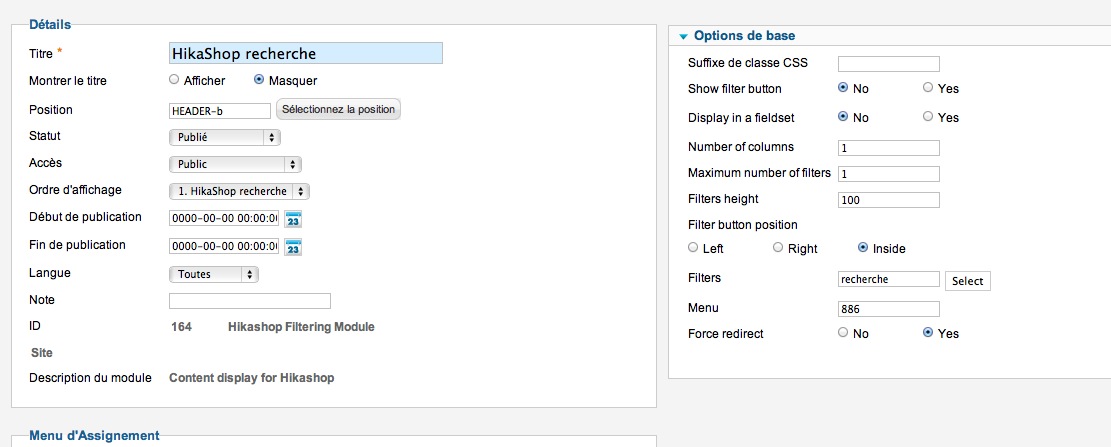The height and width of the screenshot is (447, 1111).
Task: Collapse the Options de base panel
Action: click(x=683, y=36)
